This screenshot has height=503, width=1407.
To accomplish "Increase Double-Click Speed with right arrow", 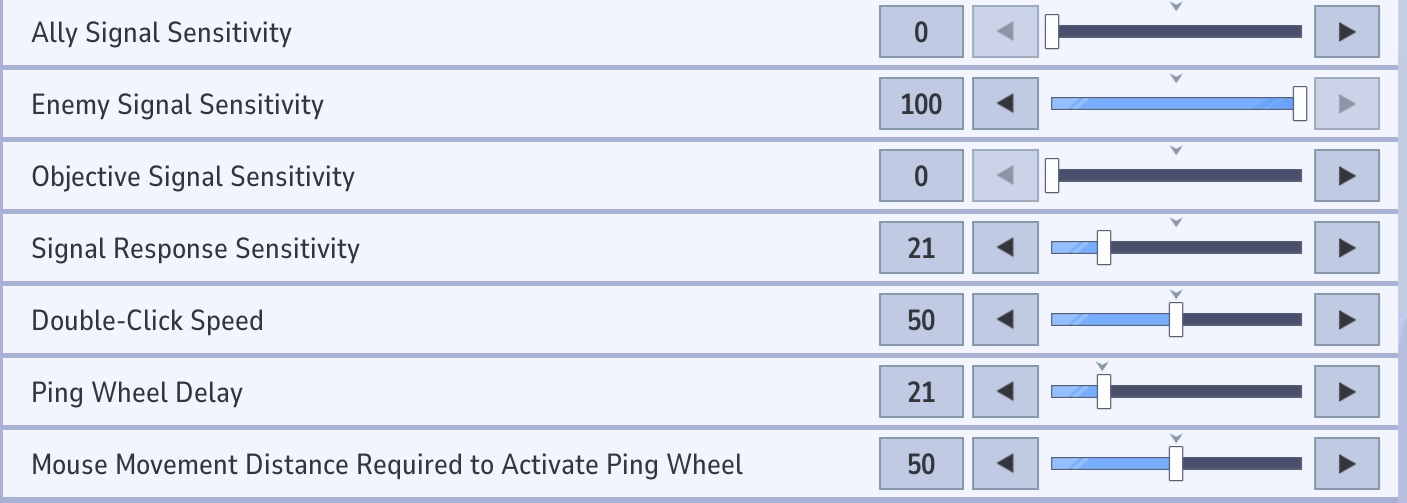I will coord(1346,320).
